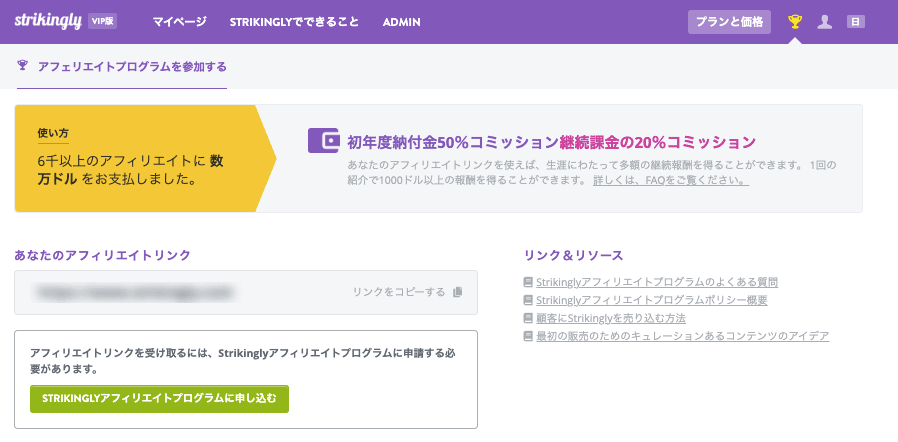Screen dimensions: 898x442
Task: Click リンクをコピーする text
Action: (399, 292)
